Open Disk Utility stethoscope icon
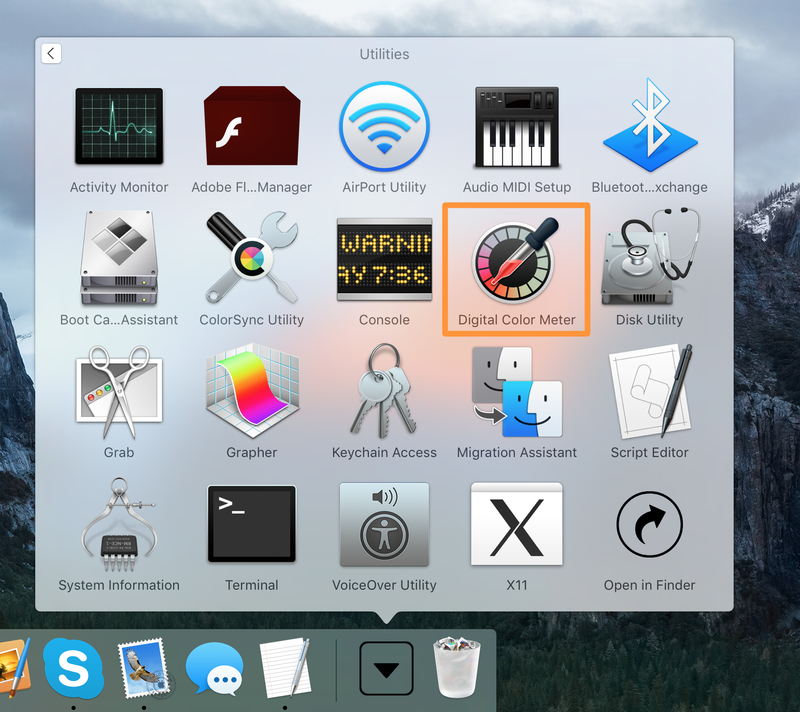This screenshot has width=800, height=712. (x=649, y=257)
